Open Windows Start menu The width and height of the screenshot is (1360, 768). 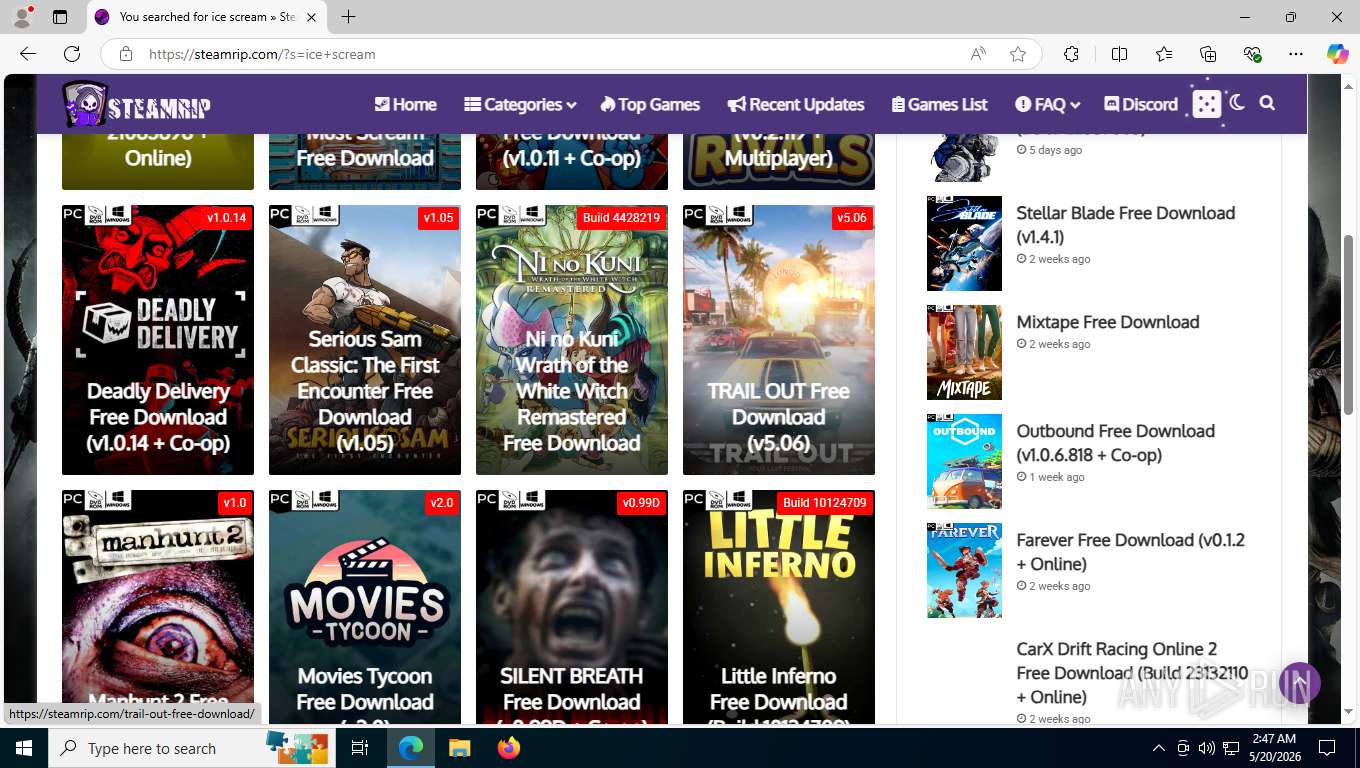(x=24, y=748)
